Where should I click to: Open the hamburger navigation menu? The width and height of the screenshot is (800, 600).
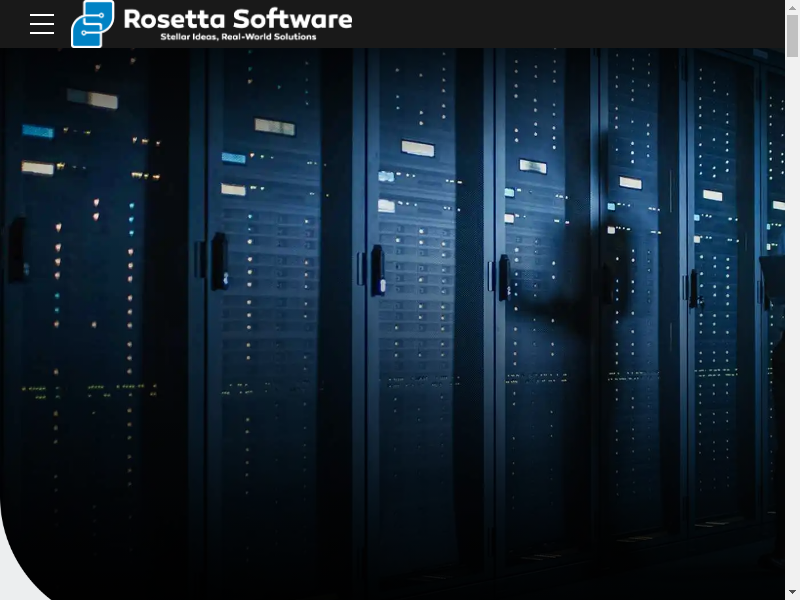42,24
